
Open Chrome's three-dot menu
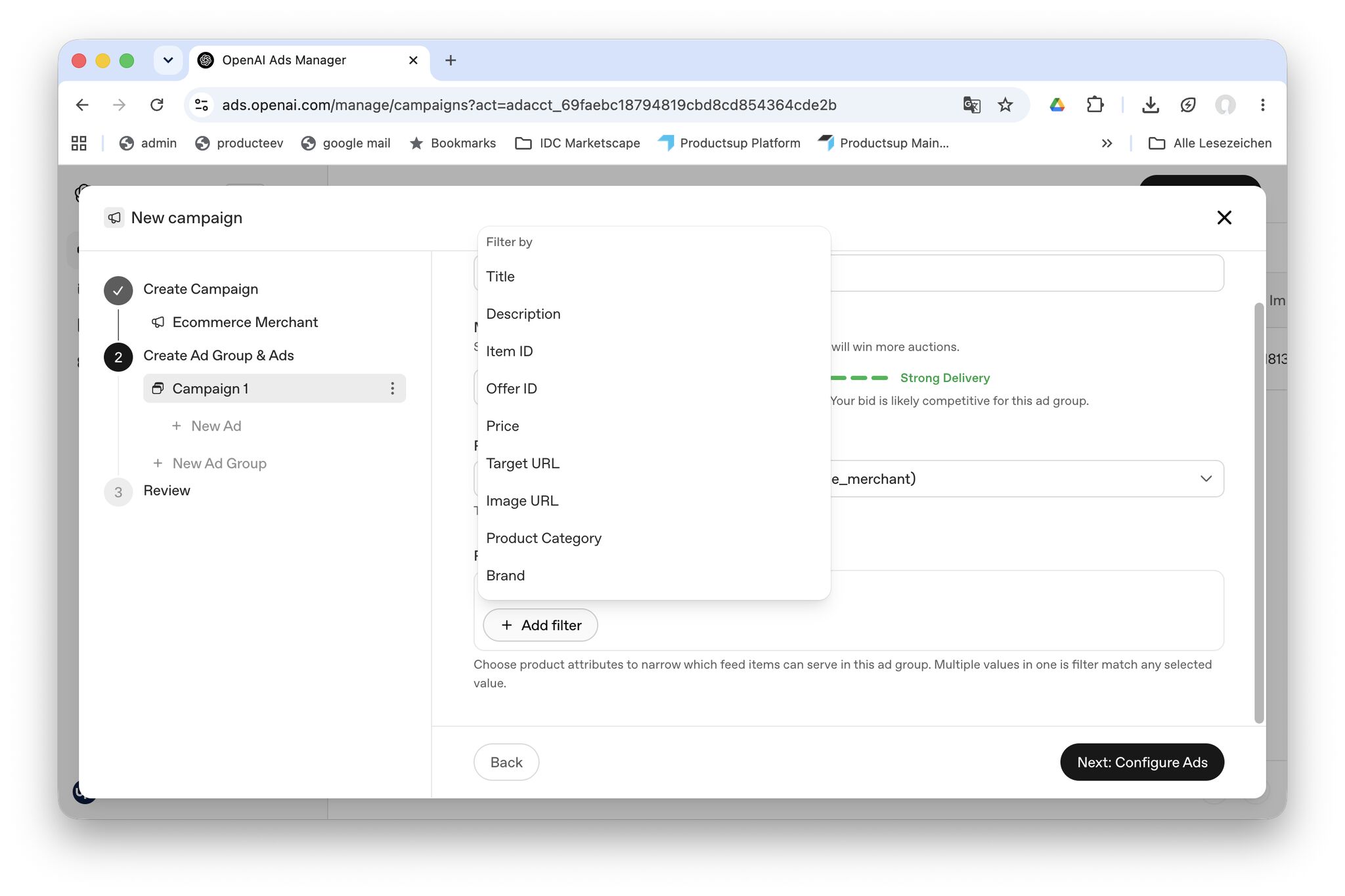pos(1262,105)
